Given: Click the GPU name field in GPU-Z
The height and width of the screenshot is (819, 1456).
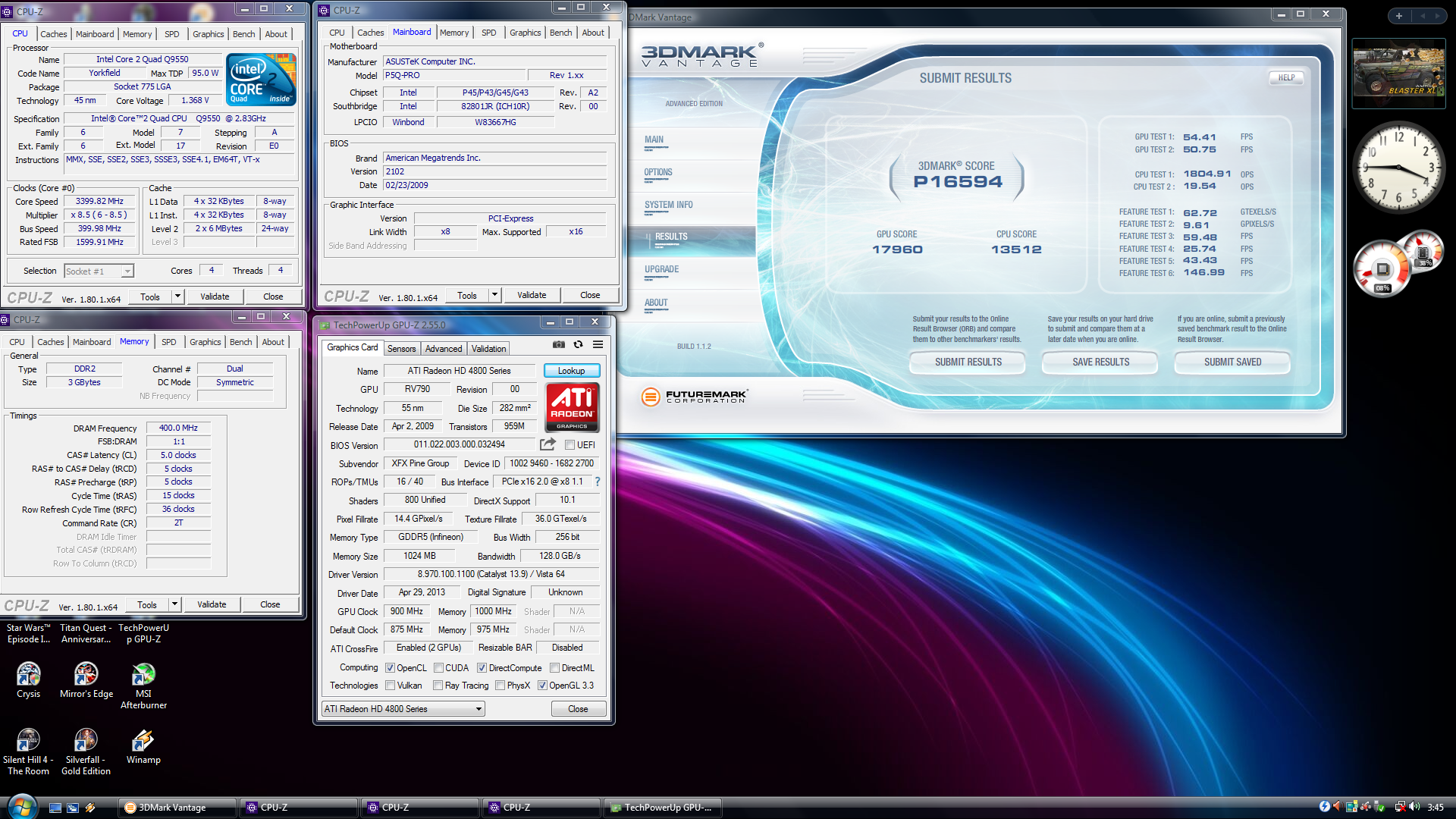Looking at the screenshot, I should 459,371.
